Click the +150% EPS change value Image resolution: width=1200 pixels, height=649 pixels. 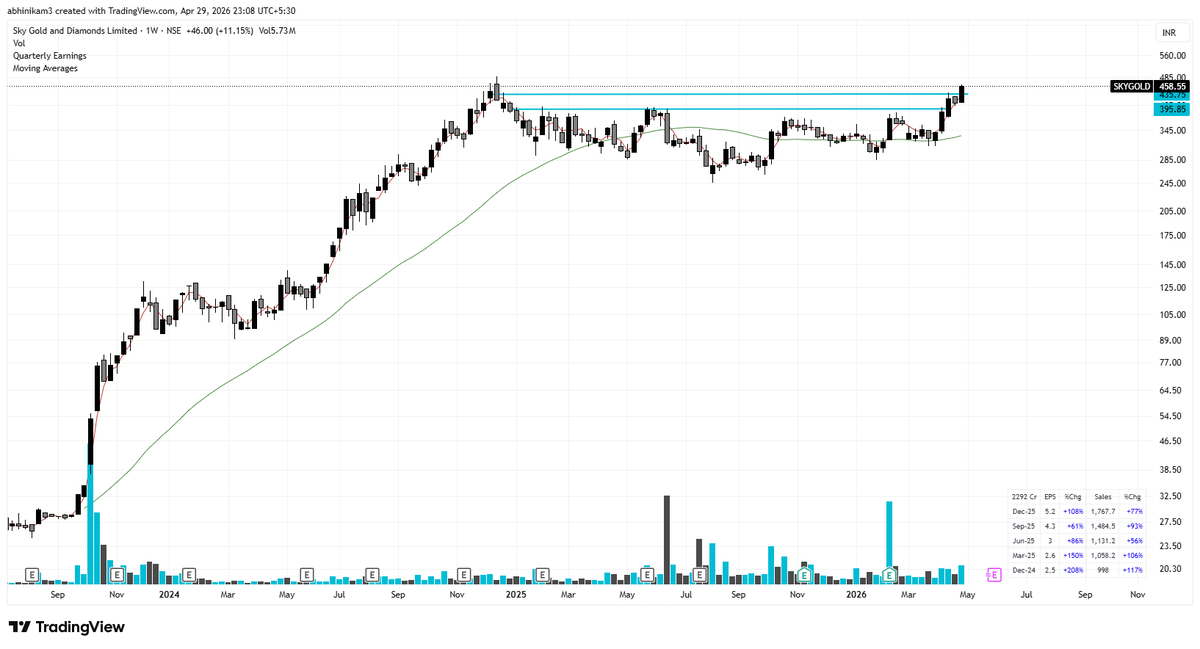pyautogui.click(x=1073, y=555)
